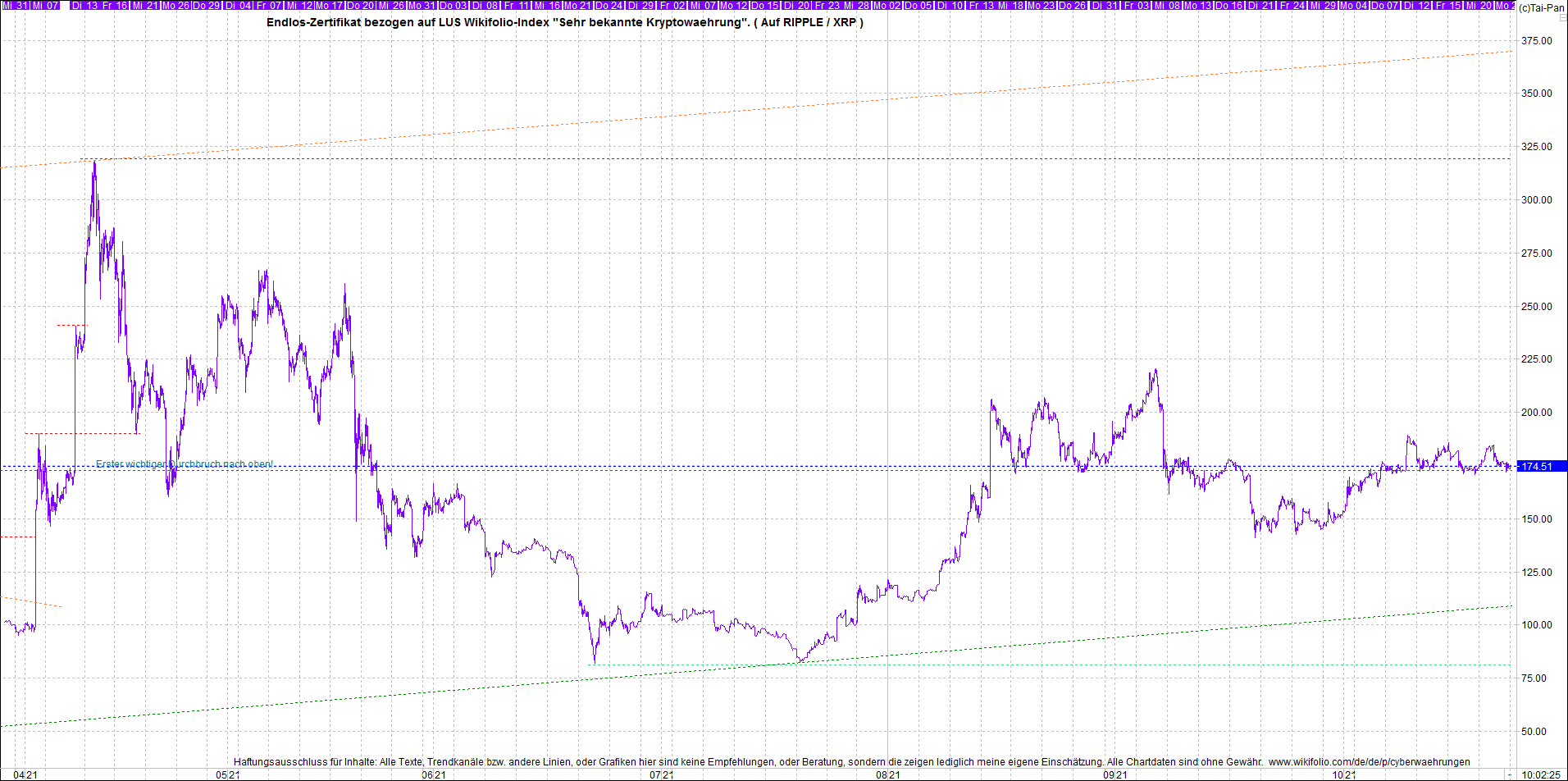Select the 'Erster wichtiger Durchbruch nach oben!' annotation
Image resolution: width=1568 pixels, height=781 pixels.
[185, 464]
